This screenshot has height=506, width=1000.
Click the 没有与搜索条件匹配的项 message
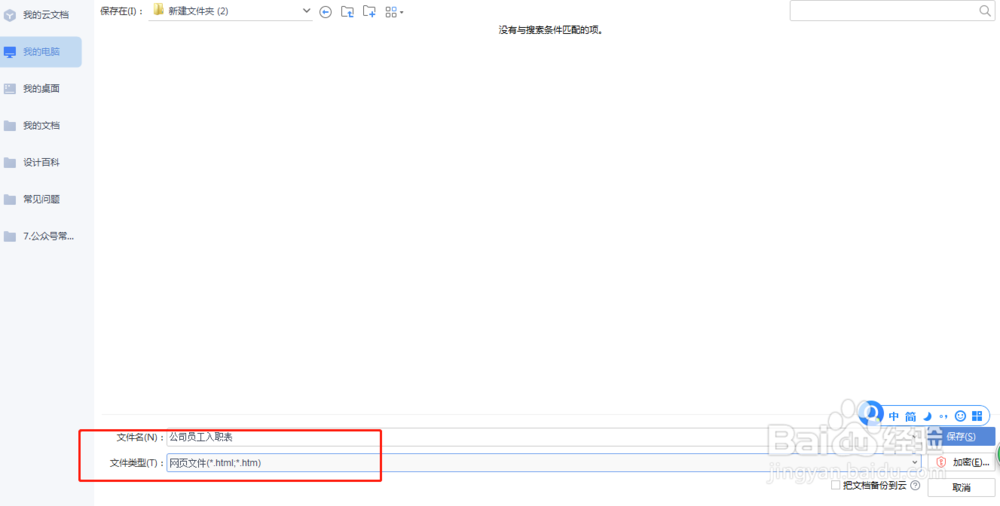[x=550, y=30]
